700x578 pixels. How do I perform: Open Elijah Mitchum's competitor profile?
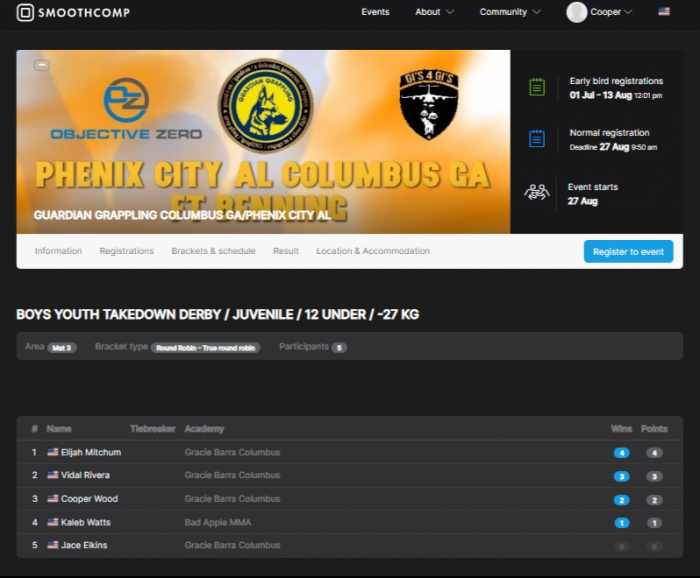(x=90, y=452)
